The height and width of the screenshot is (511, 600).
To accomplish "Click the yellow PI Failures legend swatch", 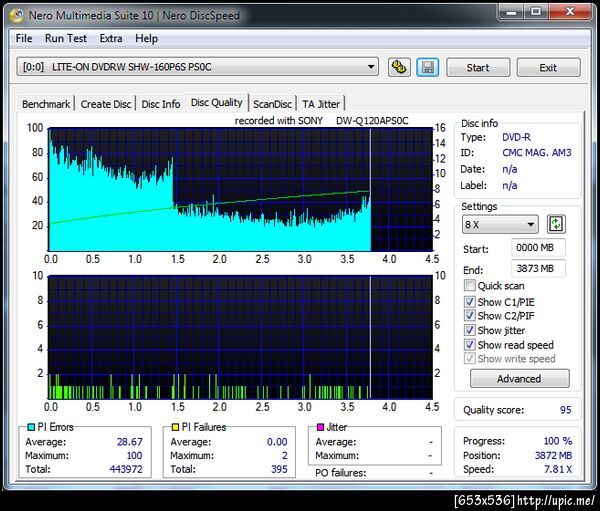I will tap(175, 427).
